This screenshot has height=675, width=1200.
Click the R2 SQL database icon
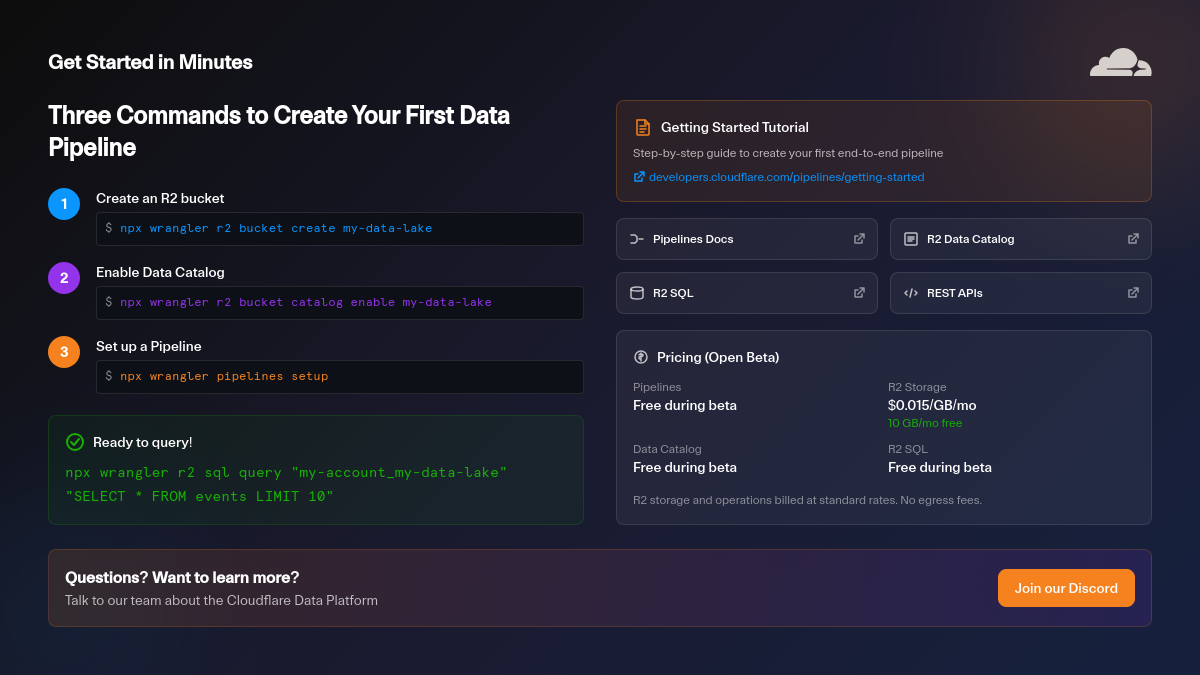(x=637, y=293)
